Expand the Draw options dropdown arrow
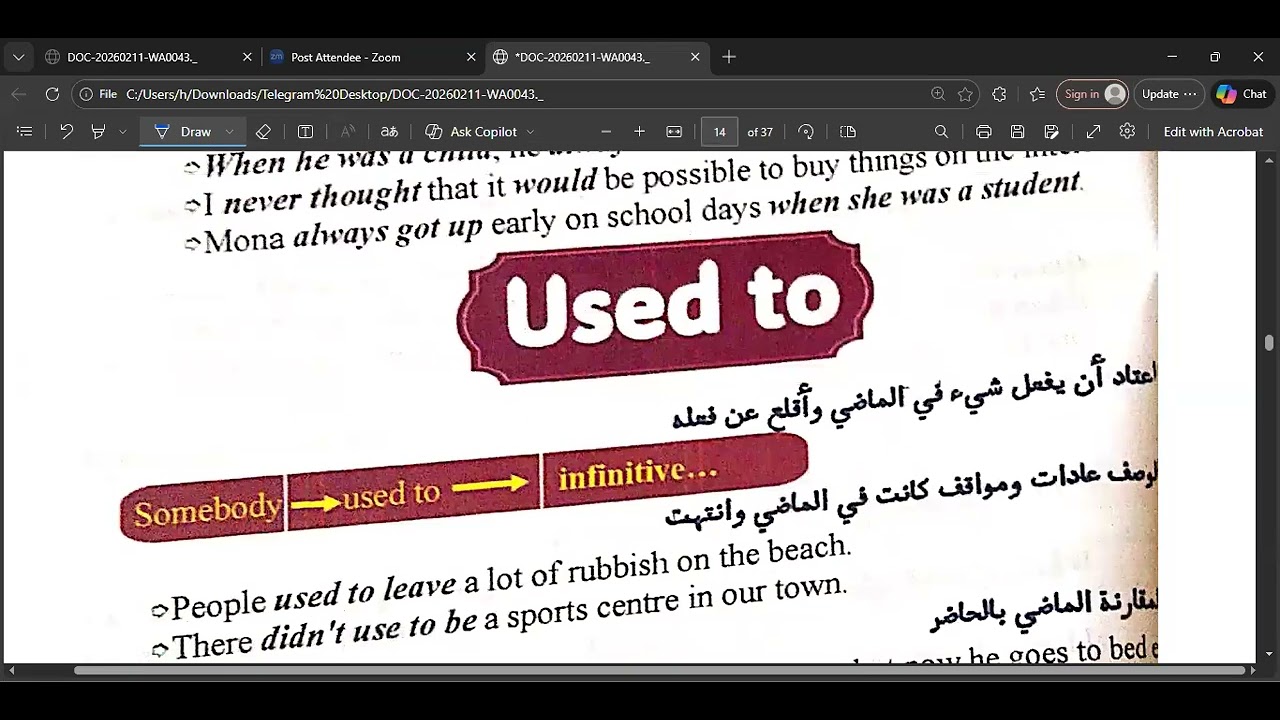The width and height of the screenshot is (1280, 720). pos(230,131)
